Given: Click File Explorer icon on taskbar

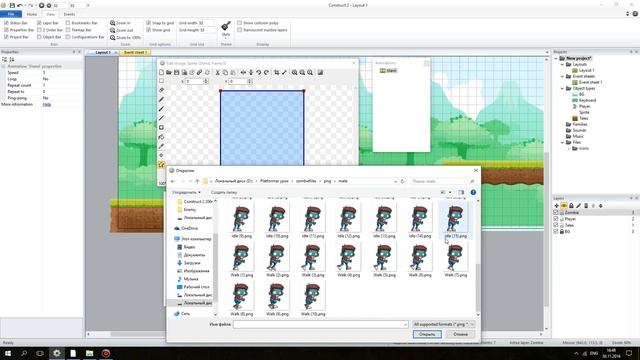Looking at the screenshot, I should 89,353.
